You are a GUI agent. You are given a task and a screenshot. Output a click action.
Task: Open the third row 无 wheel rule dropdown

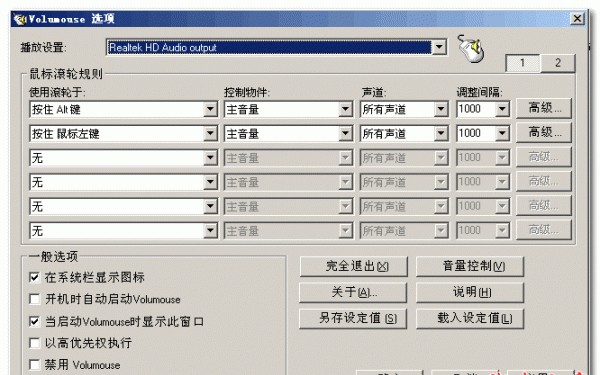[x=210, y=158]
